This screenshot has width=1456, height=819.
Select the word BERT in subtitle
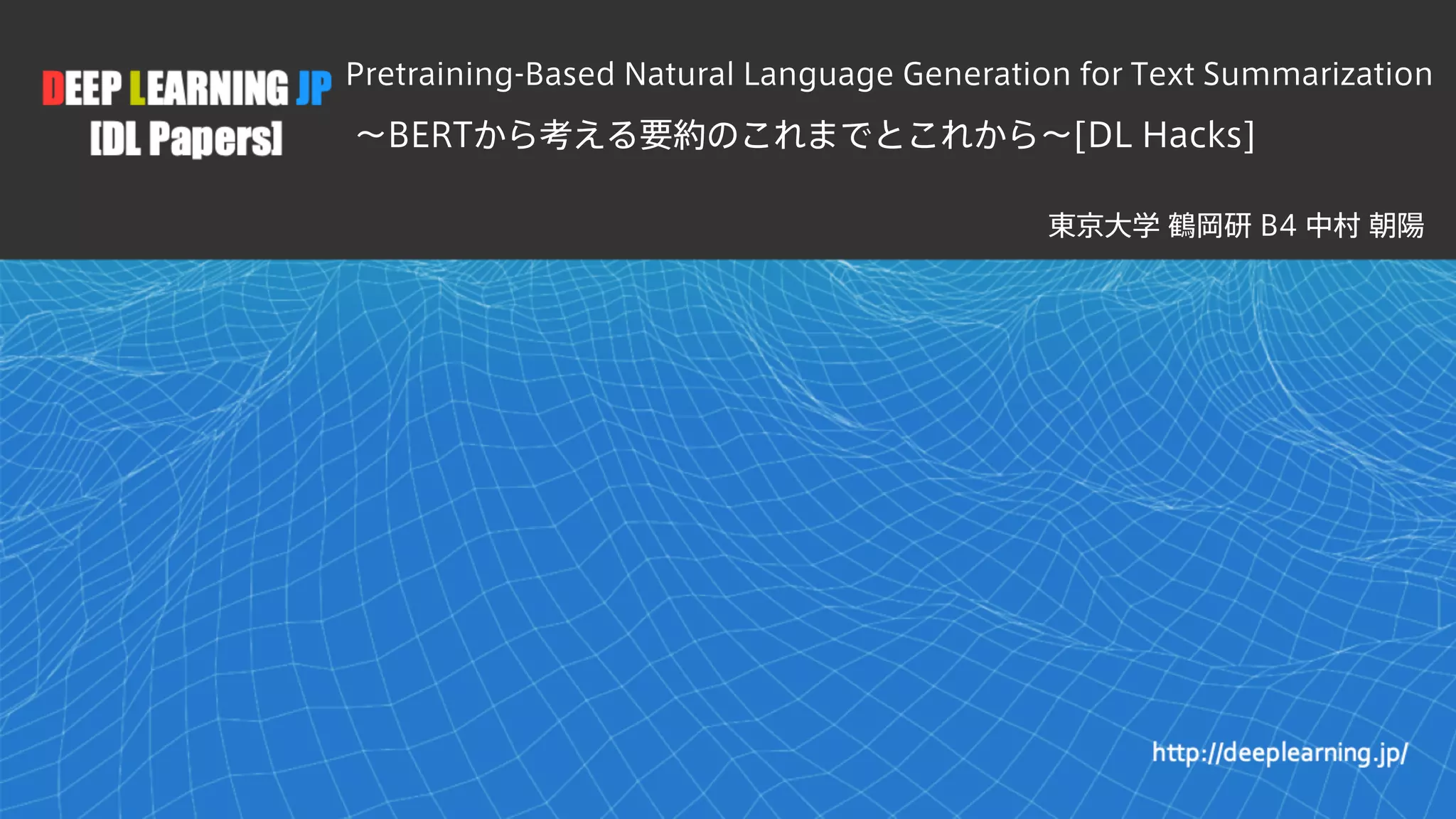pos(430,135)
